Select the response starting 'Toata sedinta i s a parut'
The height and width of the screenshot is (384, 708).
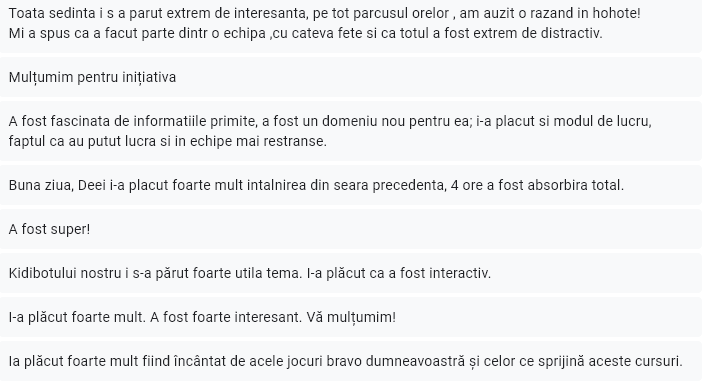[x=351, y=26]
